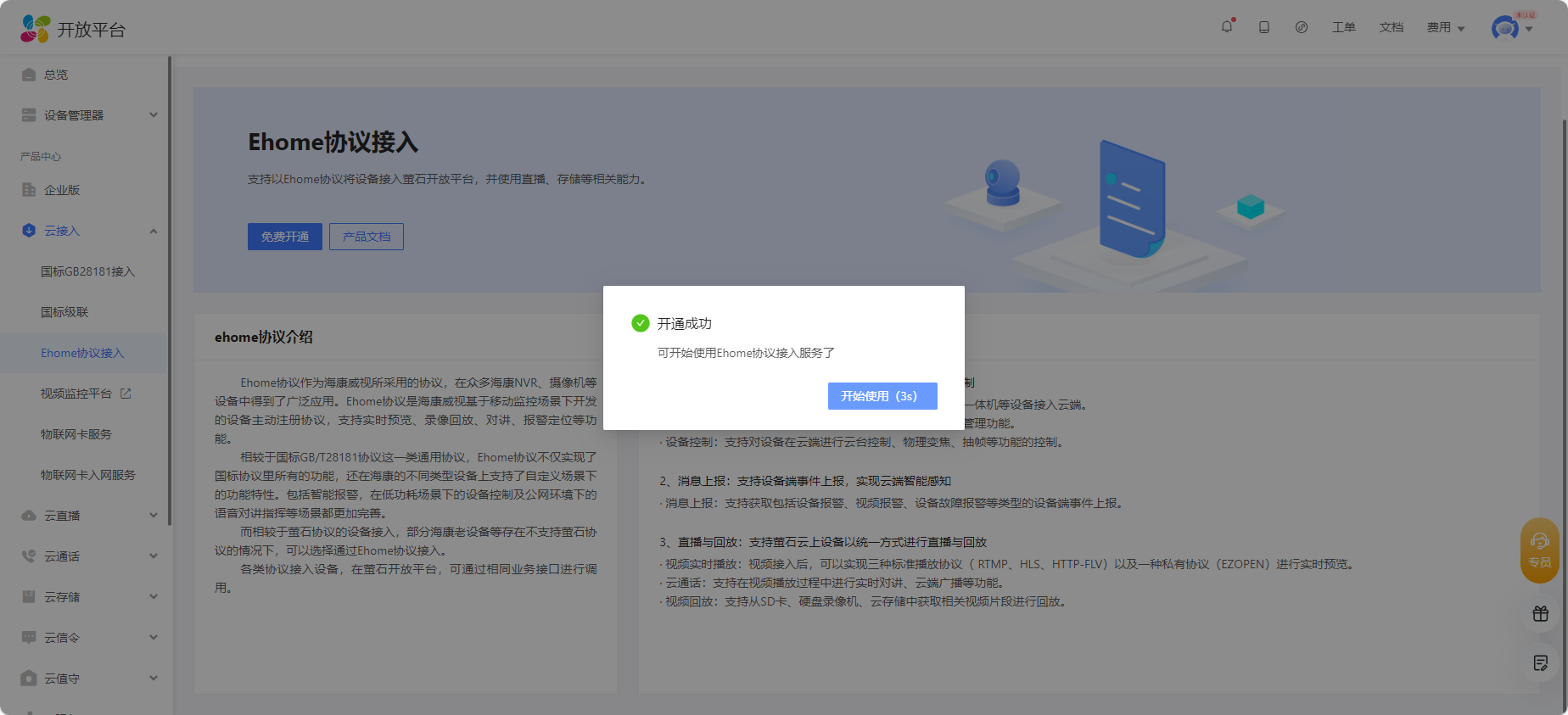Click the 设备管理器 icon
This screenshot has width=1568, height=715.
coord(29,115)
